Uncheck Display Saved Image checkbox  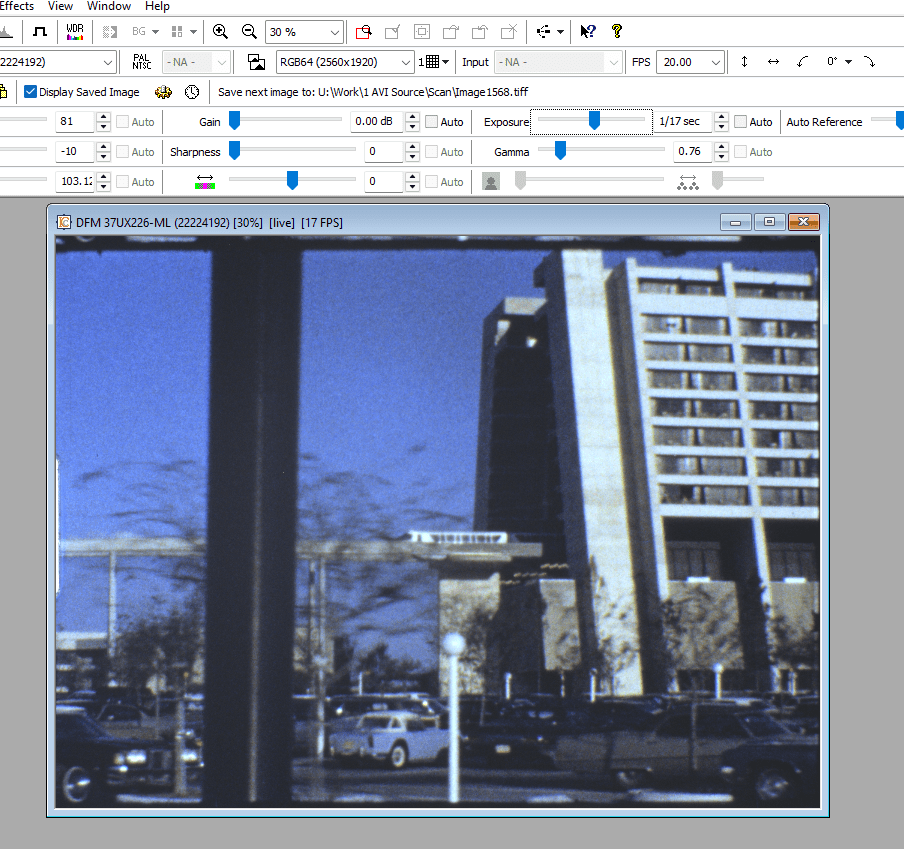31,92
